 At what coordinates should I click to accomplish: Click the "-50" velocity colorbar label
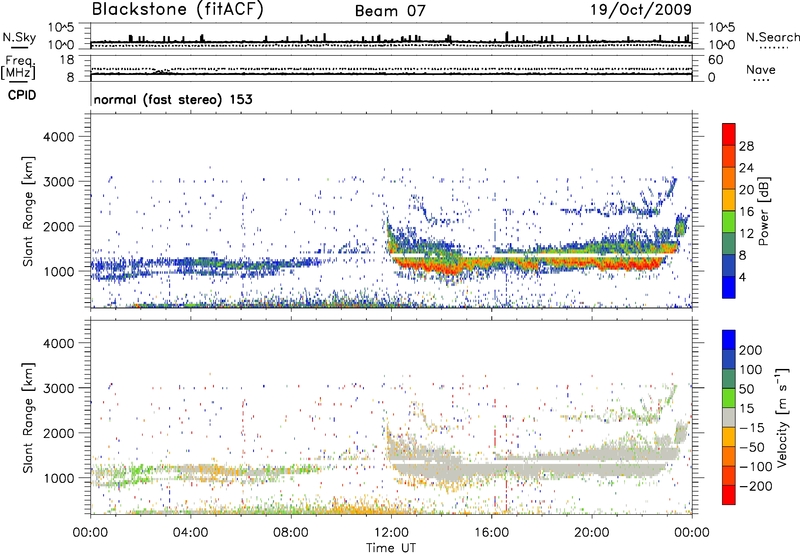[x=751, y=447]
